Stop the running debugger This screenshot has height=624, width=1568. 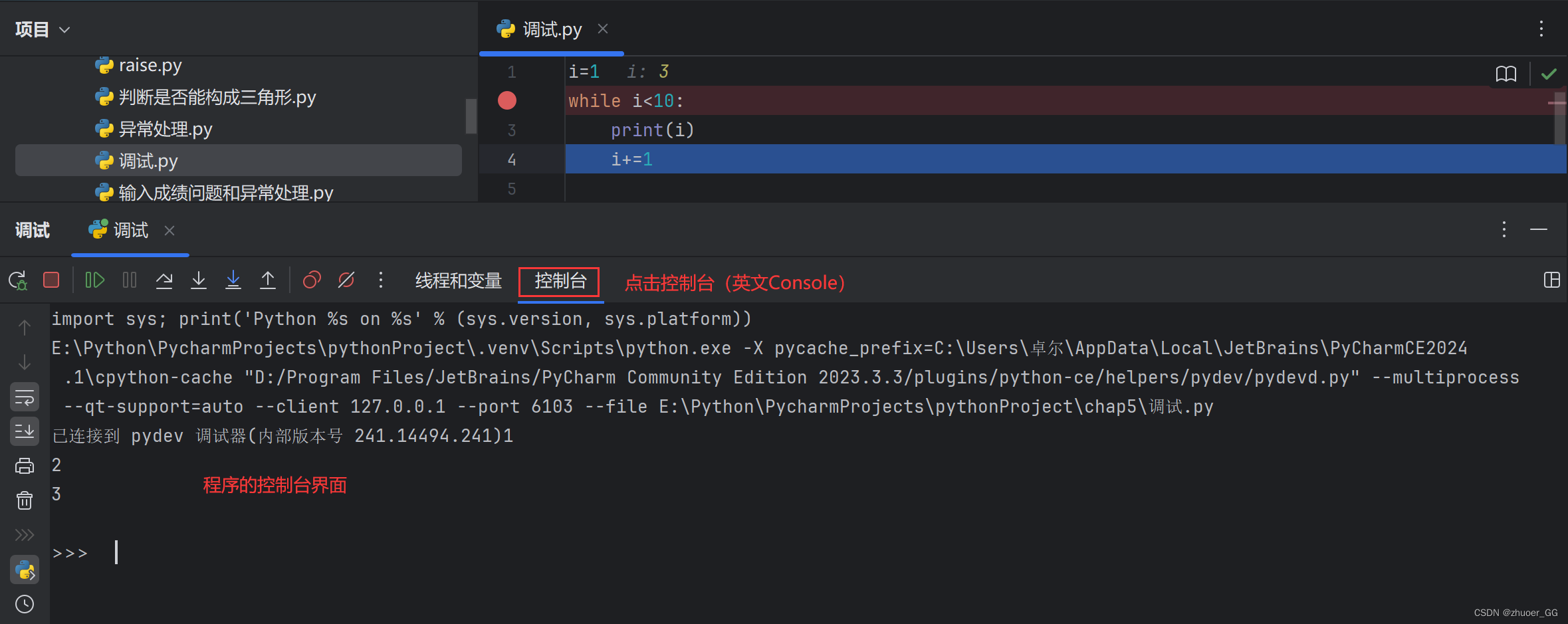point(51,280)
